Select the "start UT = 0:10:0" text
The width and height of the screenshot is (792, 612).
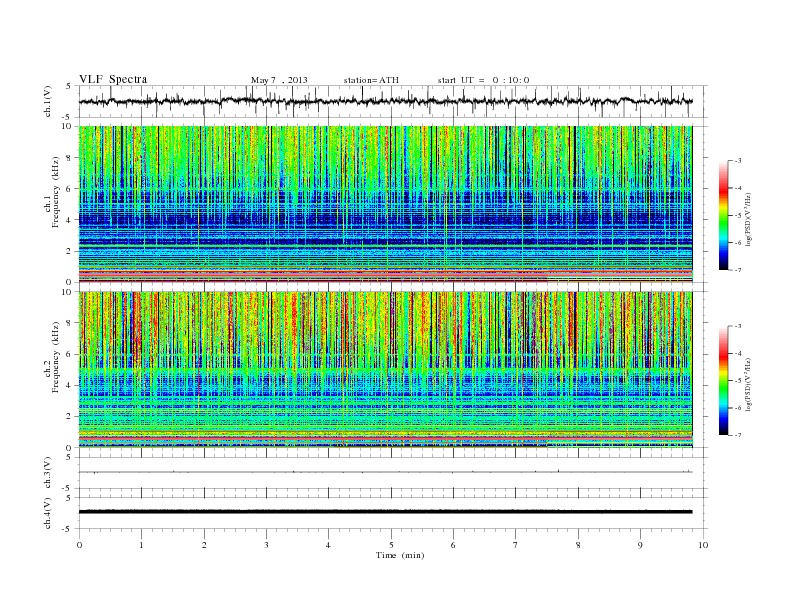(483, 80)
